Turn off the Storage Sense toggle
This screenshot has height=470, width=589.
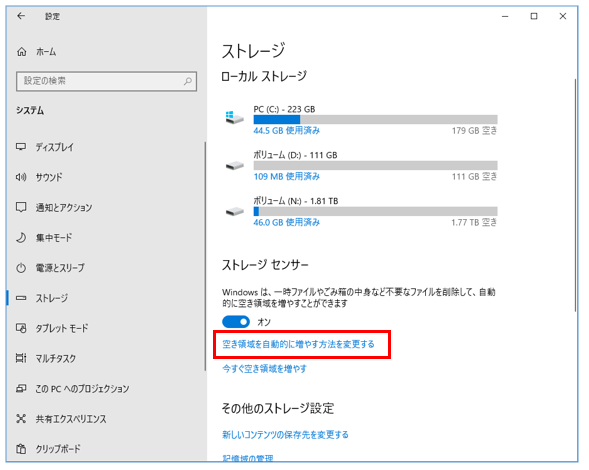236,322
